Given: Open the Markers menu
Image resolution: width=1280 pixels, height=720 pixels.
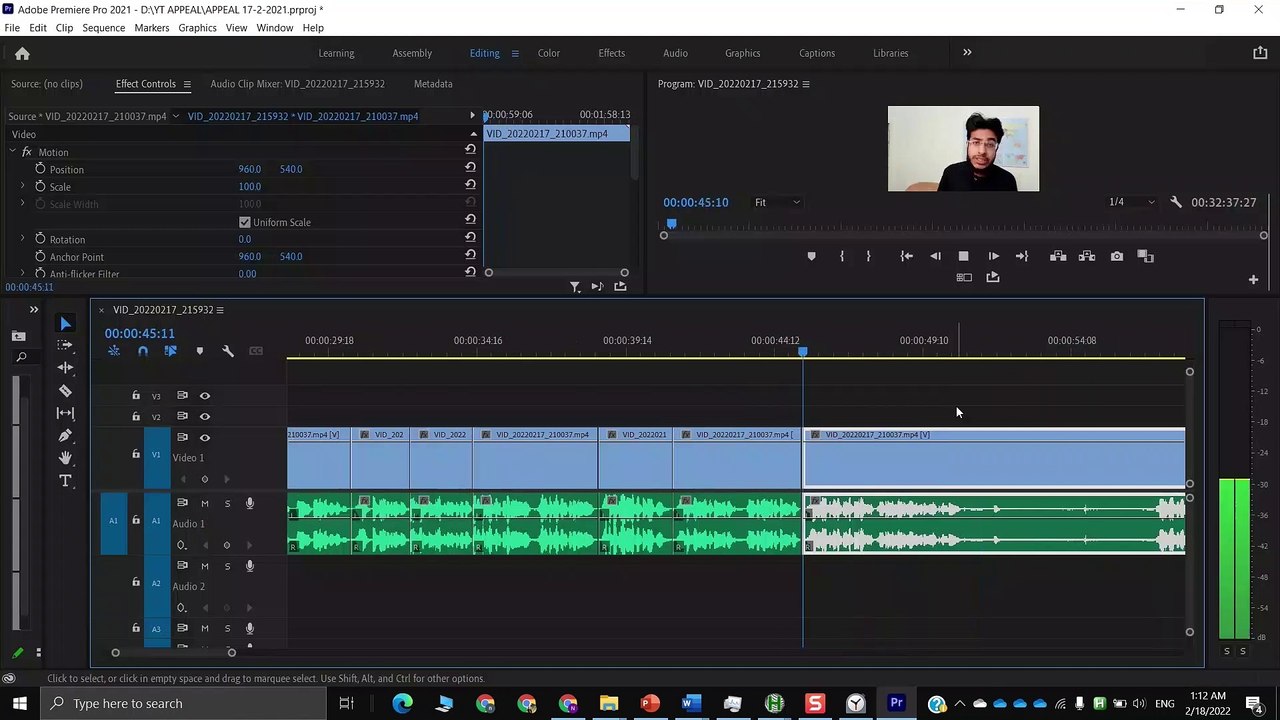Looking at the screenshot, I should click(x=152, y=28).
